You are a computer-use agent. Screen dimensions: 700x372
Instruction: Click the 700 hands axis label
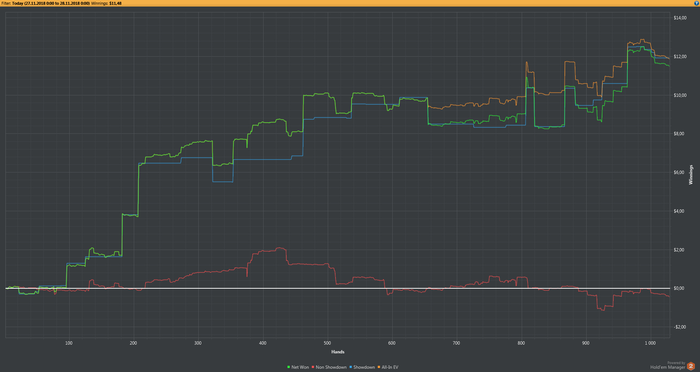456,343
